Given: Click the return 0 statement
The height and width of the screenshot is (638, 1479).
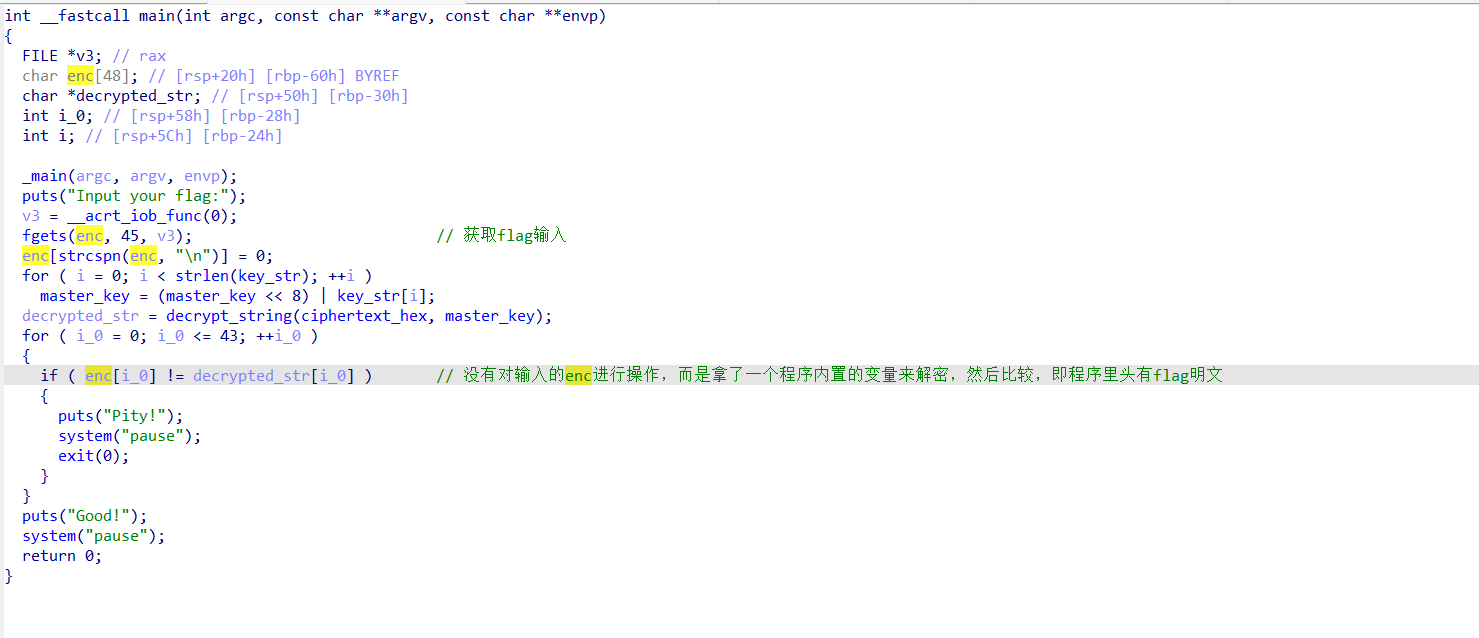Looking at the screenshot, I should [62, 556].
